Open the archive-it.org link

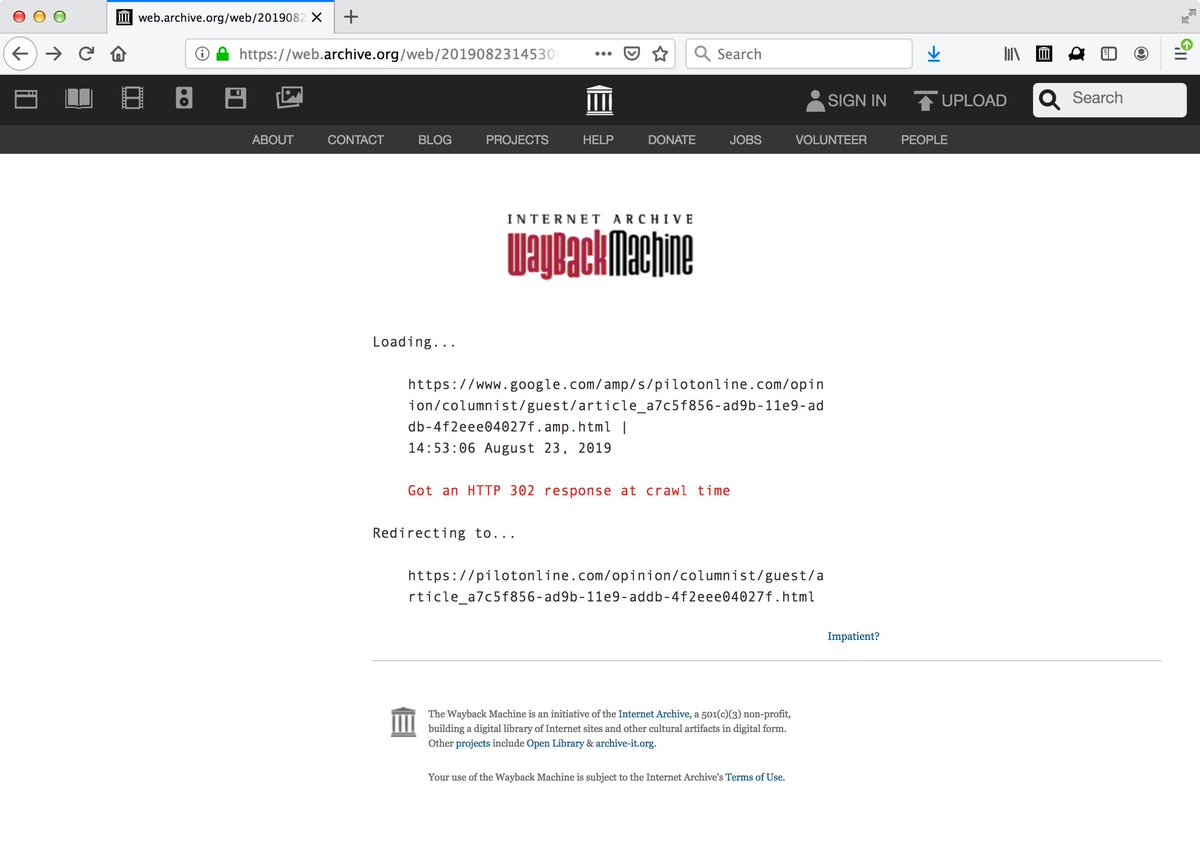click(625, 744)
